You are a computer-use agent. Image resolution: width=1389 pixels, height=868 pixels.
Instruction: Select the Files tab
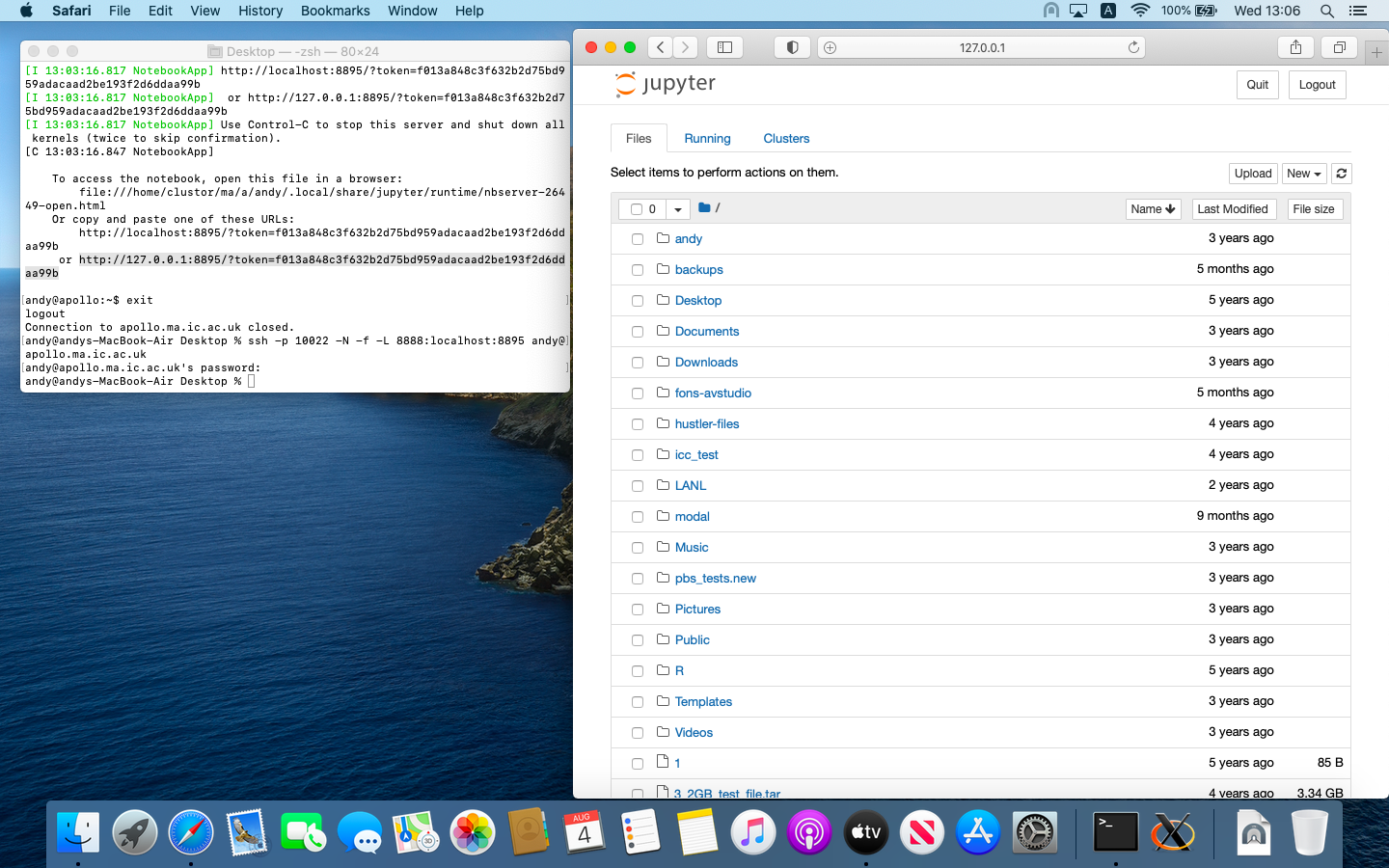click(639, 139)
